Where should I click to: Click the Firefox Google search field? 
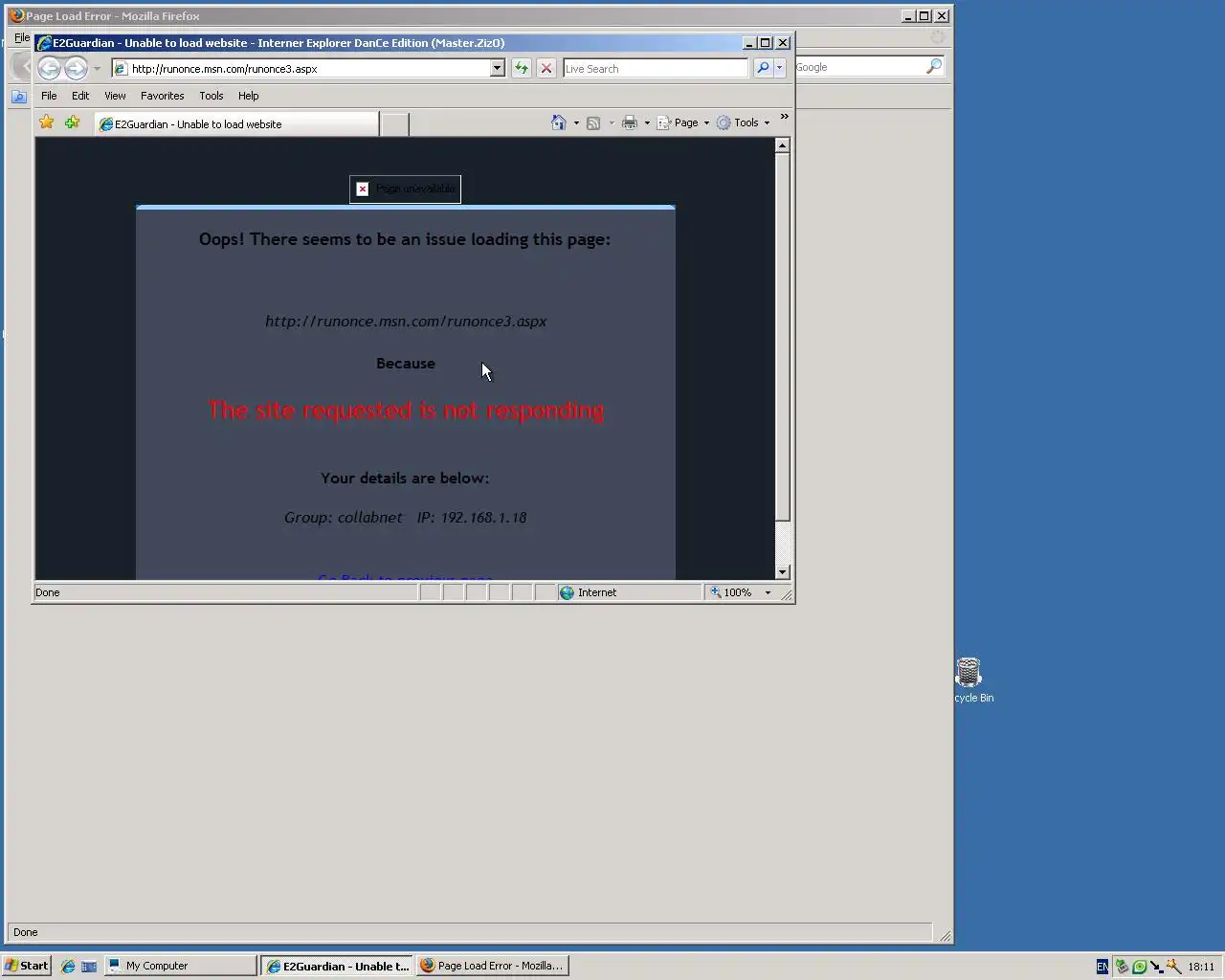point(858,67)
